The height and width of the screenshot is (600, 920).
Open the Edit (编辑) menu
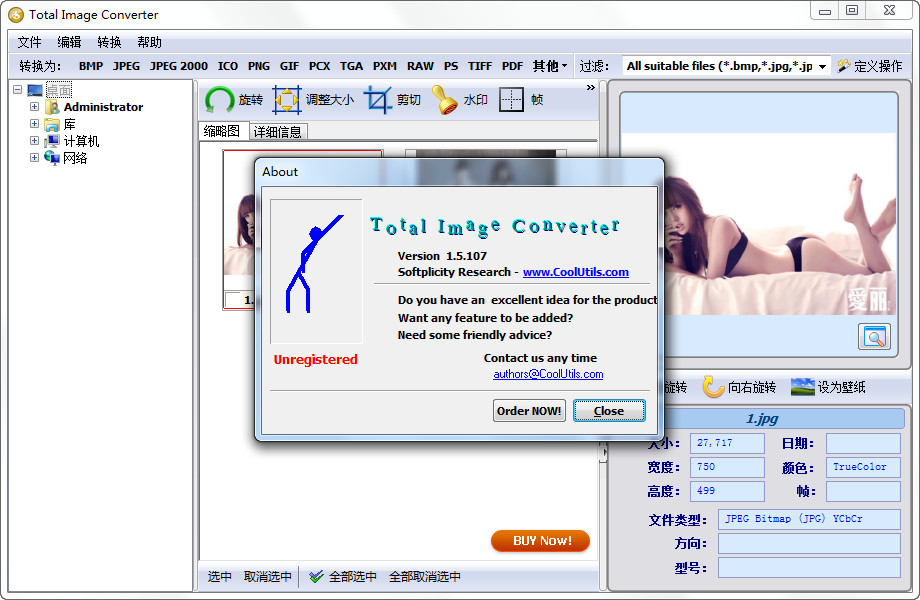click(69, 42)
